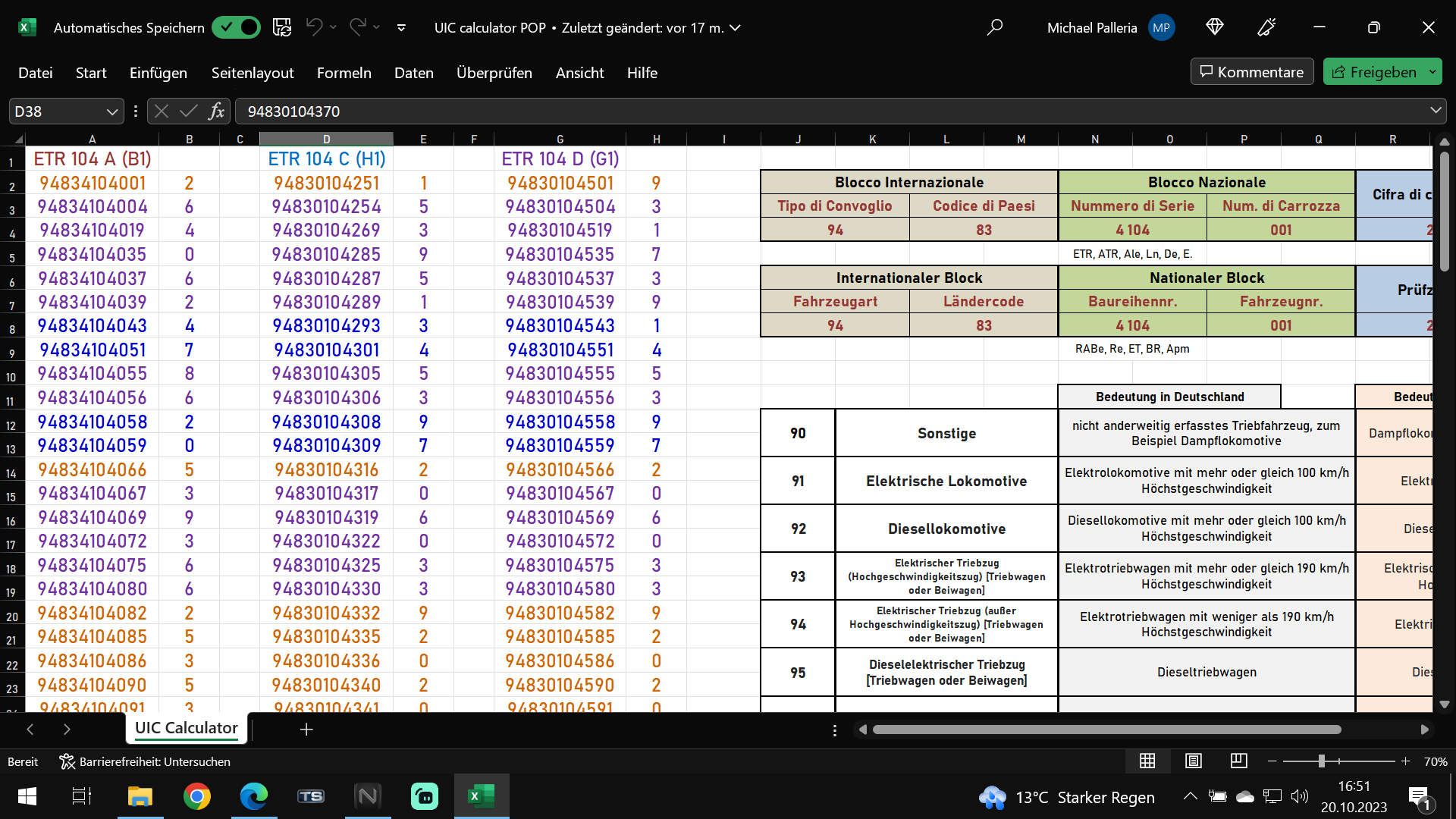This screenshot has width=1456, height=819.
Task: Open the search magnifier in title bar
Action: (x=994, y=27)
